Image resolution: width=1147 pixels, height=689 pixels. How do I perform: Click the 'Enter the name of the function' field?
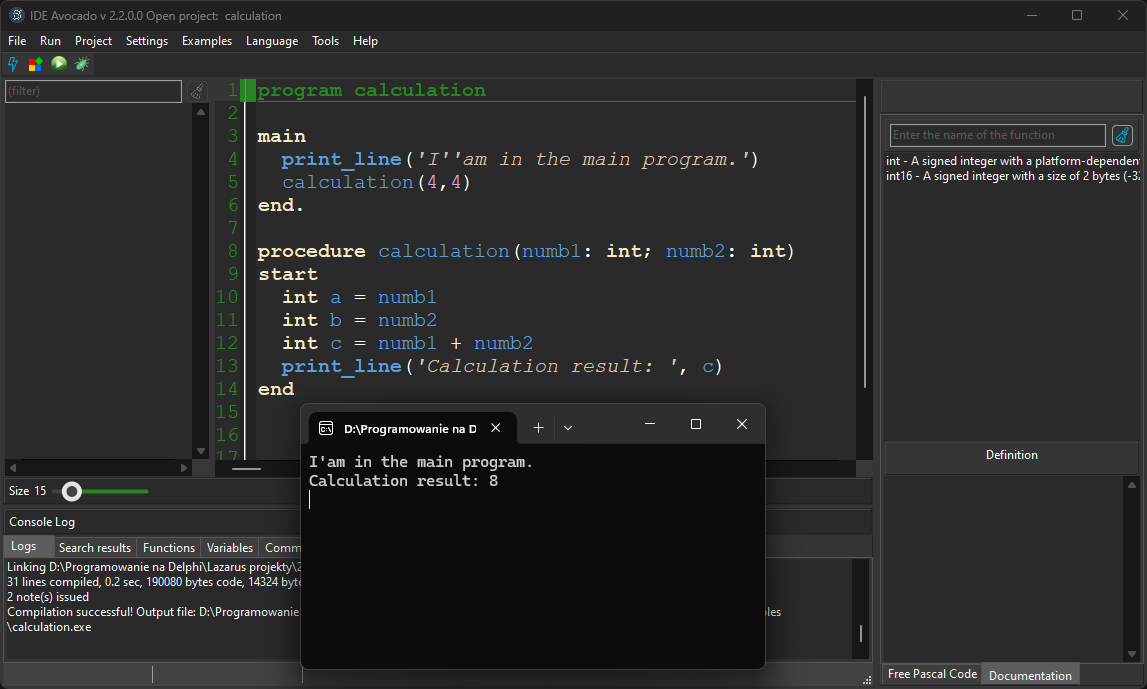coord(997,135)
